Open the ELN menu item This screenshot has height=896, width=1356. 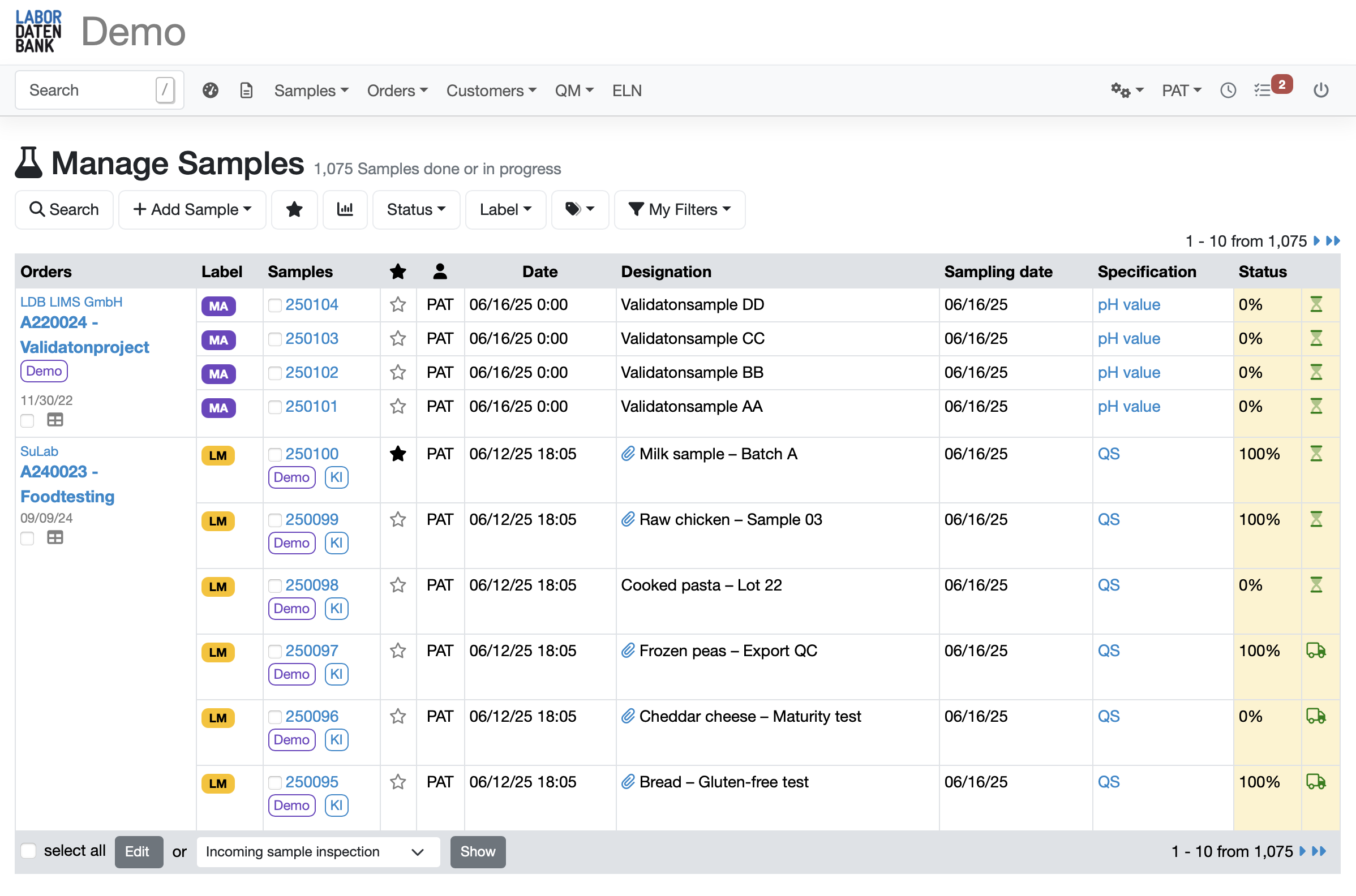pos(626,91)
